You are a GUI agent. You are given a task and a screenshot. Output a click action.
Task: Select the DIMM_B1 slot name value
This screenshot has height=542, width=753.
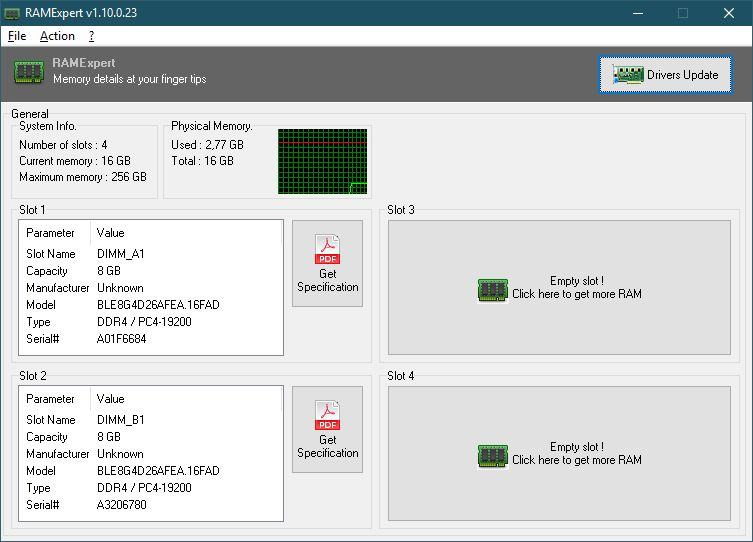(x=121, y=420)
